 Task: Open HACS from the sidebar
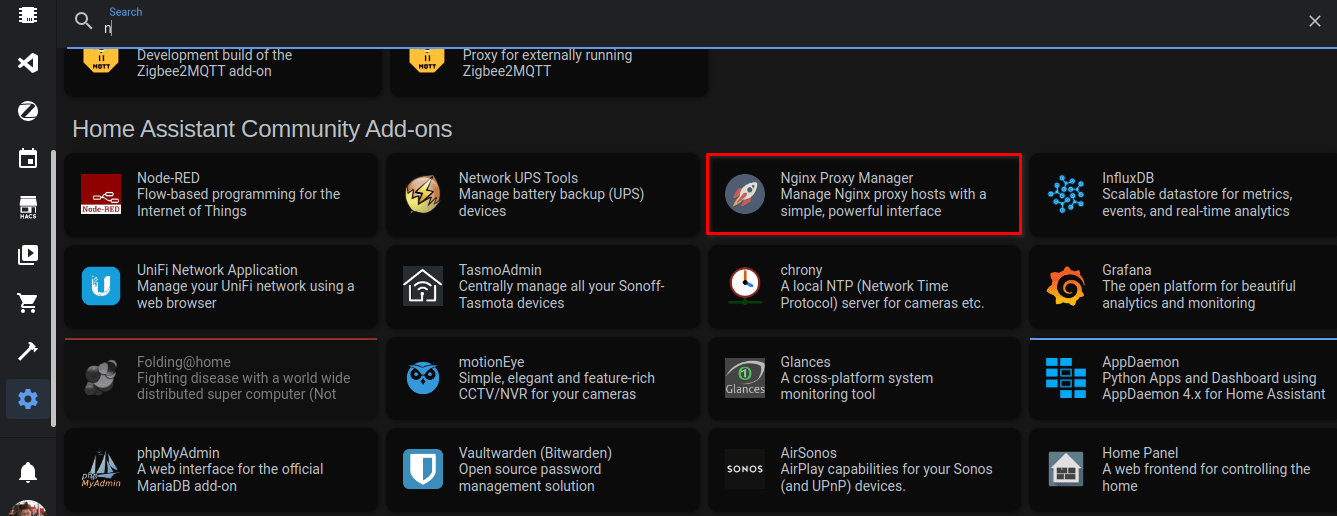[x=28, y=207]
